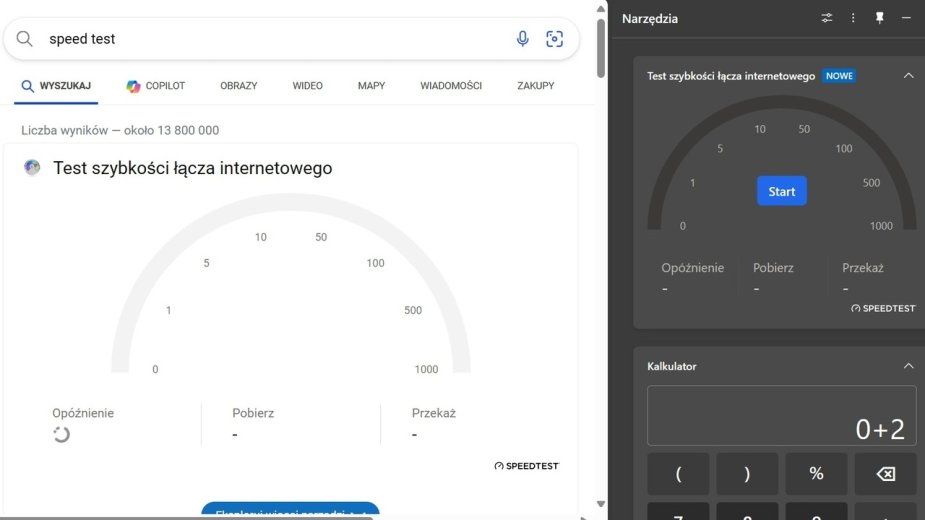The image size is (925, 520).
Task: Click the calculator close parenthesis key
Action: (747, 473)
